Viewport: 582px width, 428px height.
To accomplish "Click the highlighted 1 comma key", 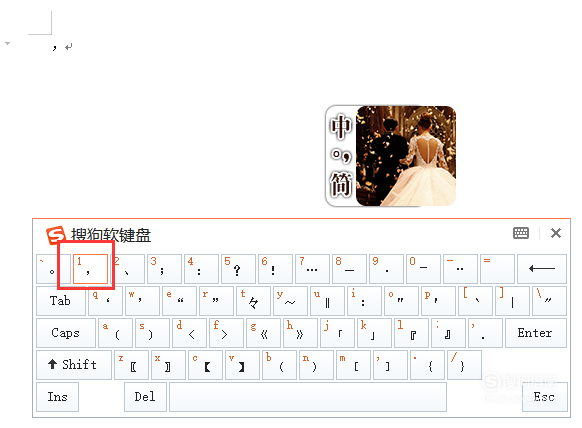I will (x=90, y=269).
